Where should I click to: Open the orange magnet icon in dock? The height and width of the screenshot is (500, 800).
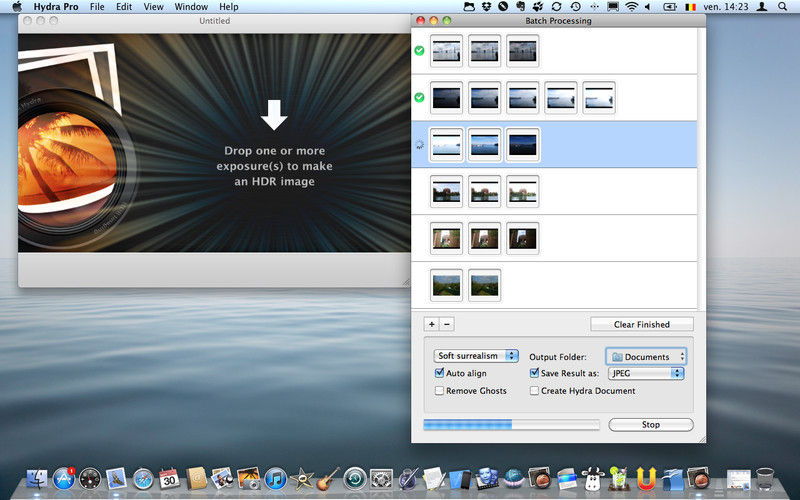click(x=646, y=479)
